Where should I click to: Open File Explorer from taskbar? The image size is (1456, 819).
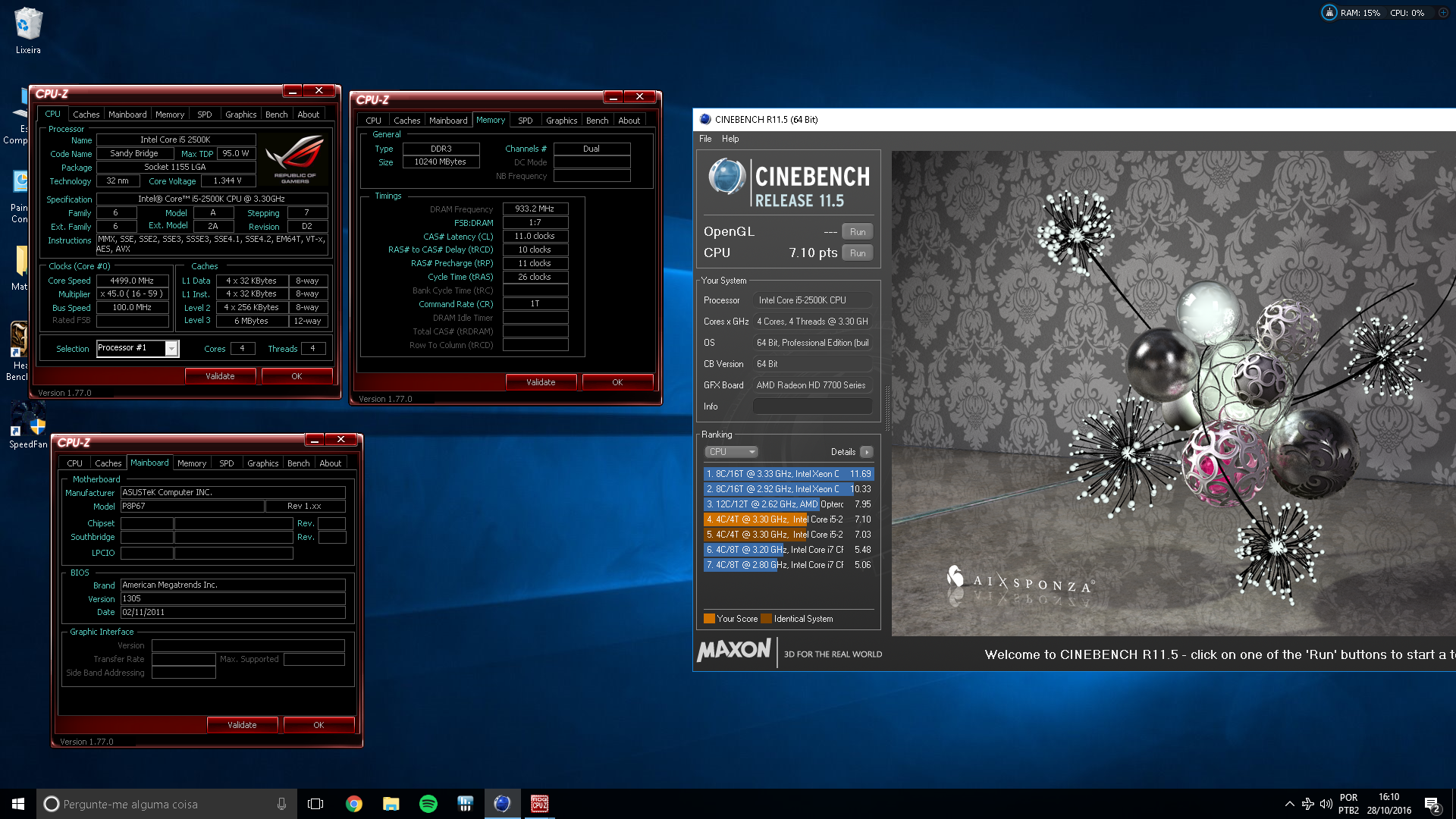pyautogui.click(x=391, y=804)
